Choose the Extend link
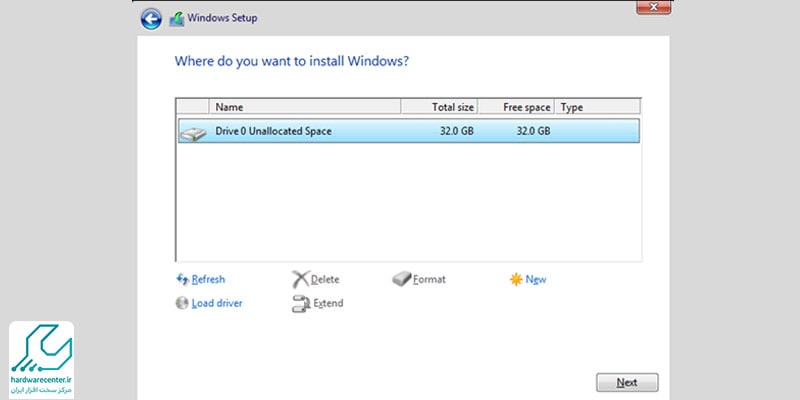This screenshot has width=800, height=400. [328, 303]
